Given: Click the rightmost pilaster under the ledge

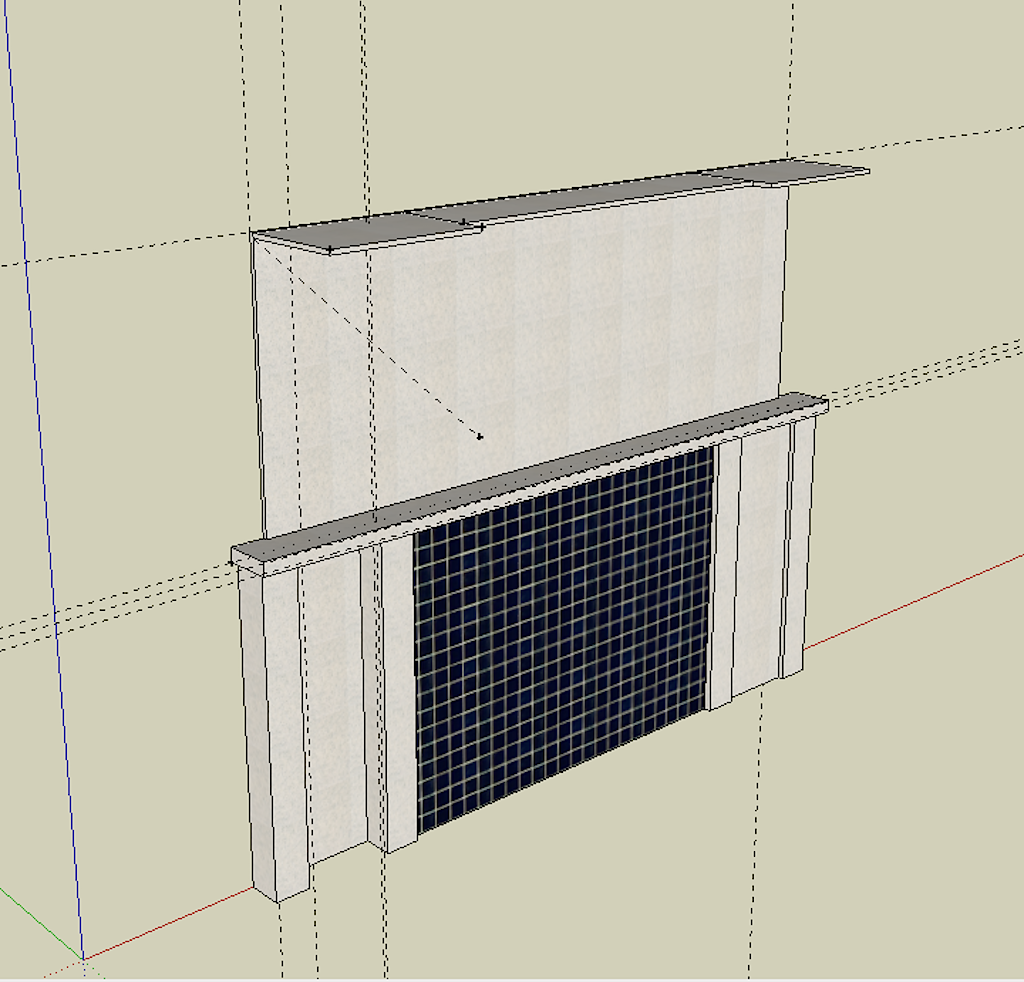Looking at the screenshot, I should tap(798, 546).
